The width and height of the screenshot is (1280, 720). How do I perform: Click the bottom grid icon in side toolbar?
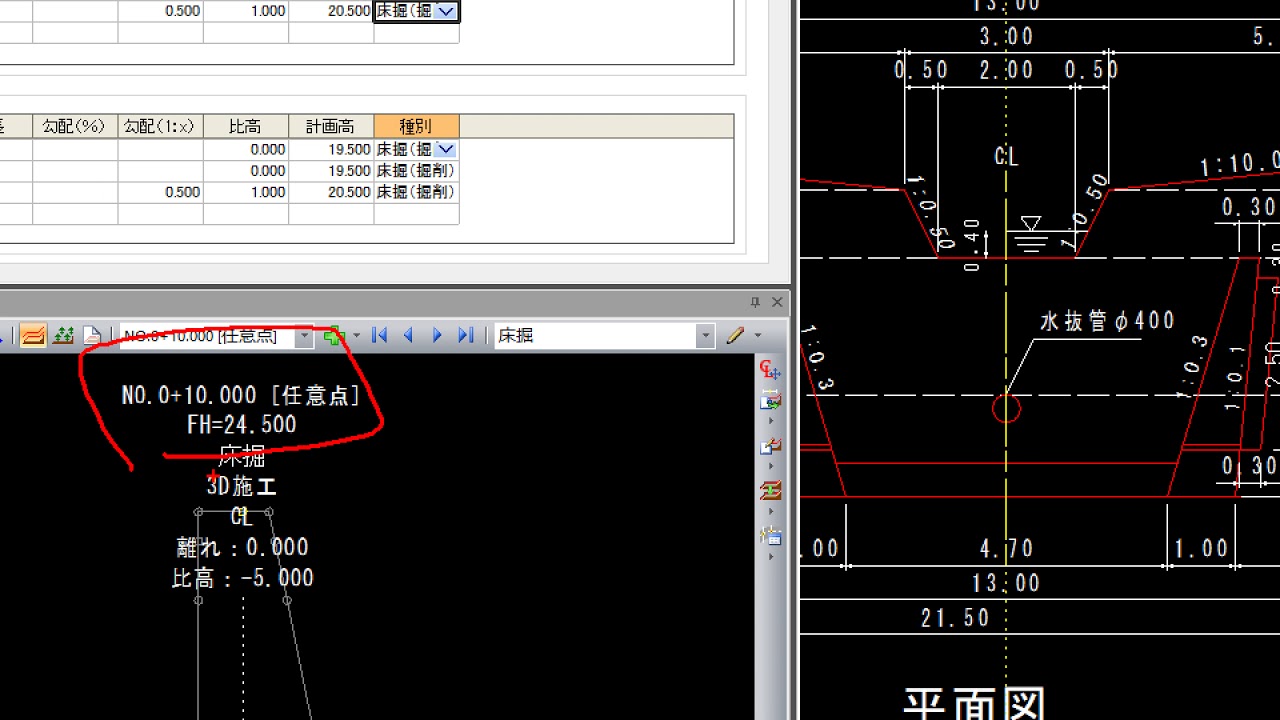pyautogui.click(x=770, y=536)
